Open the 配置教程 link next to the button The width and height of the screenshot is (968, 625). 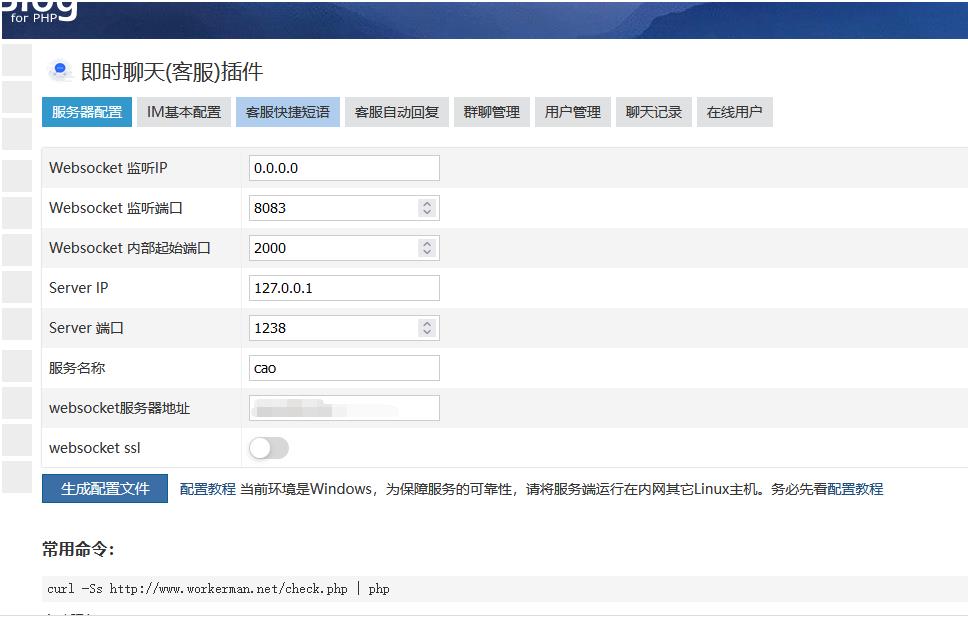pos(208,489)
